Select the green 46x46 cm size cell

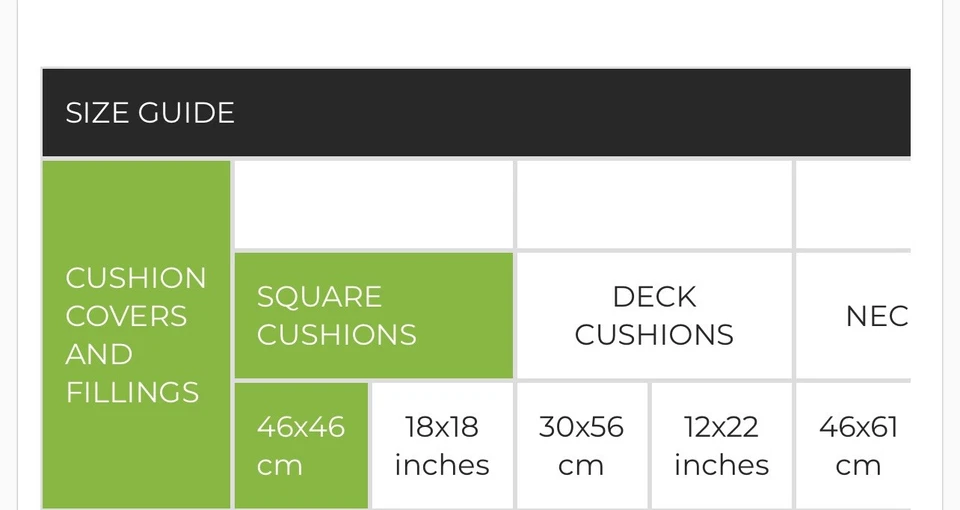pos(301,445)
